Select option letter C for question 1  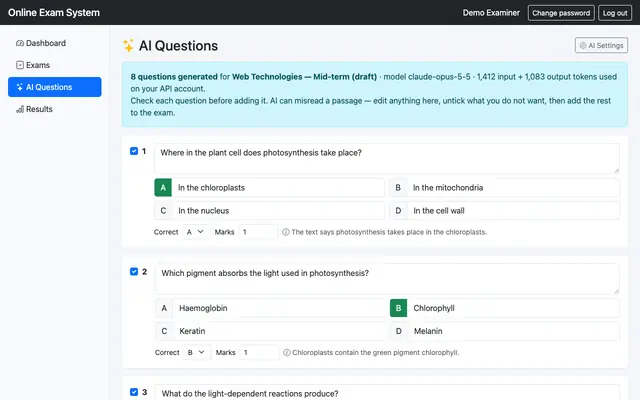coord(163,211)
